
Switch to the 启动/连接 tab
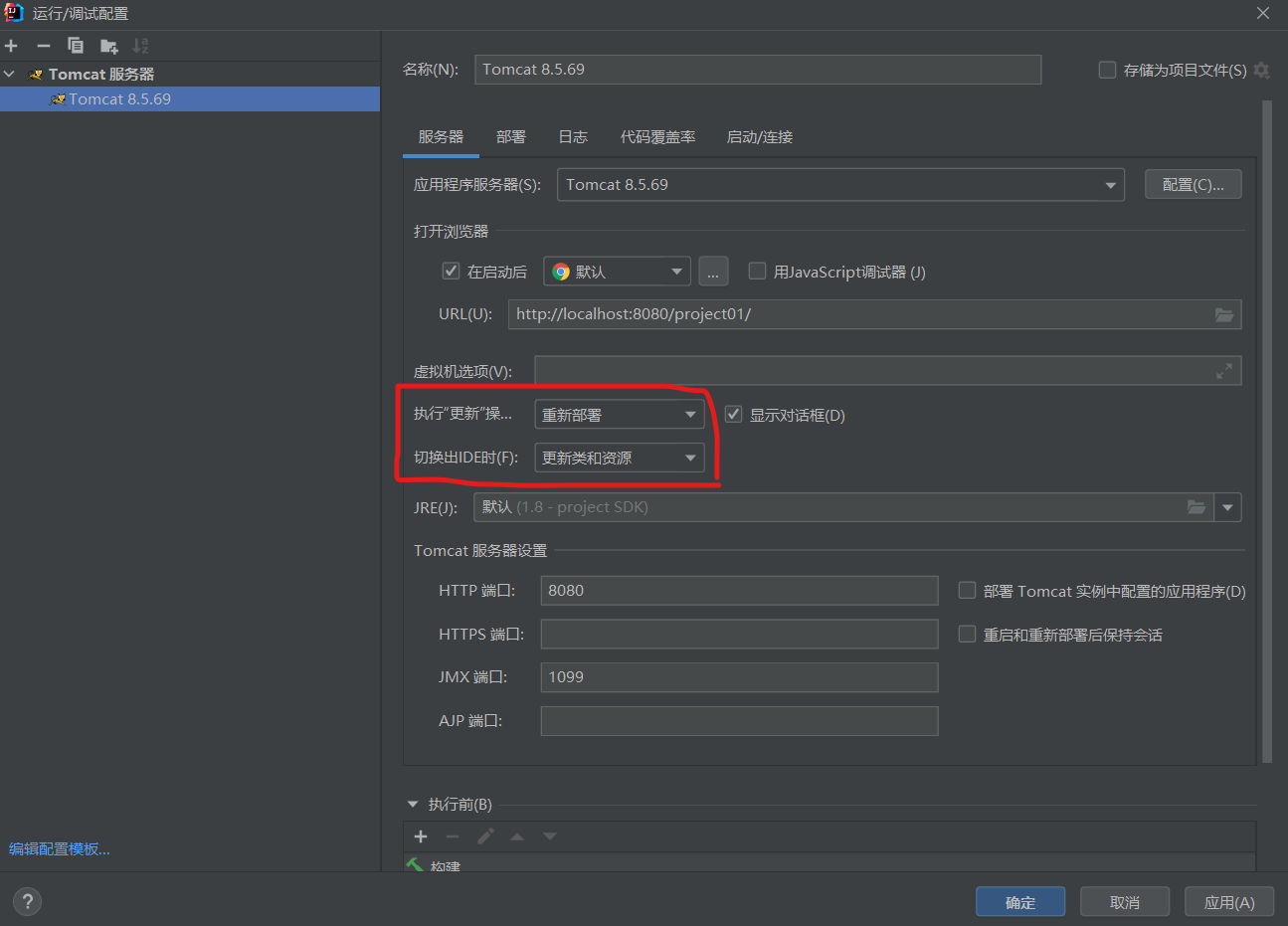pyautogui.click(x=760, y=137)
